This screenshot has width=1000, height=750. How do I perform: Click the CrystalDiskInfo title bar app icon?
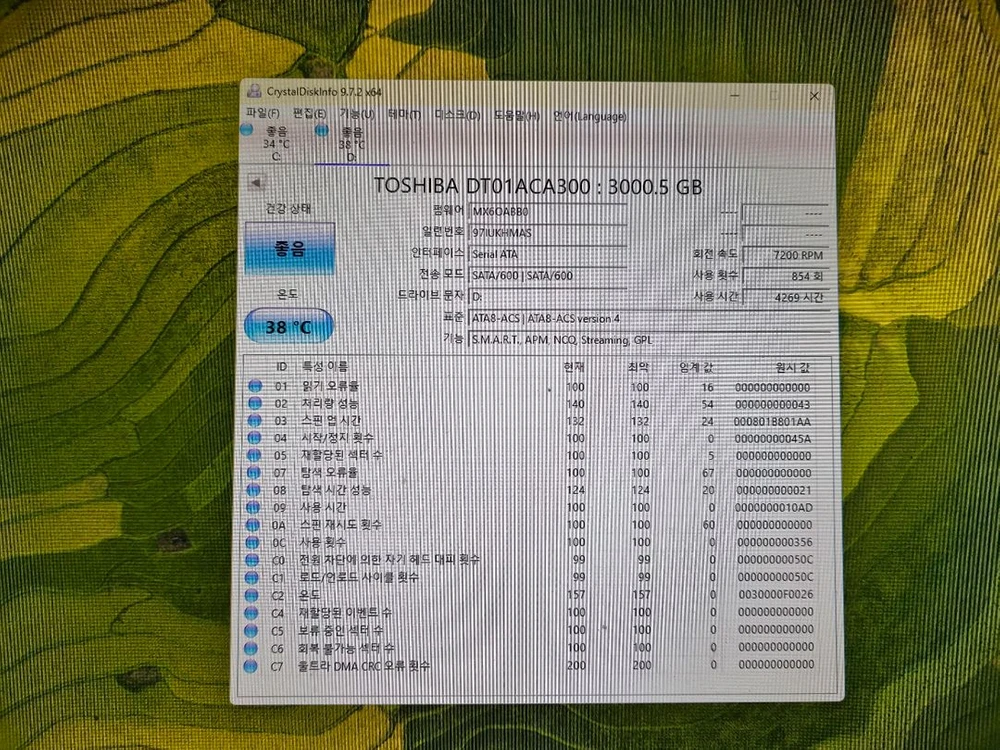254,91
